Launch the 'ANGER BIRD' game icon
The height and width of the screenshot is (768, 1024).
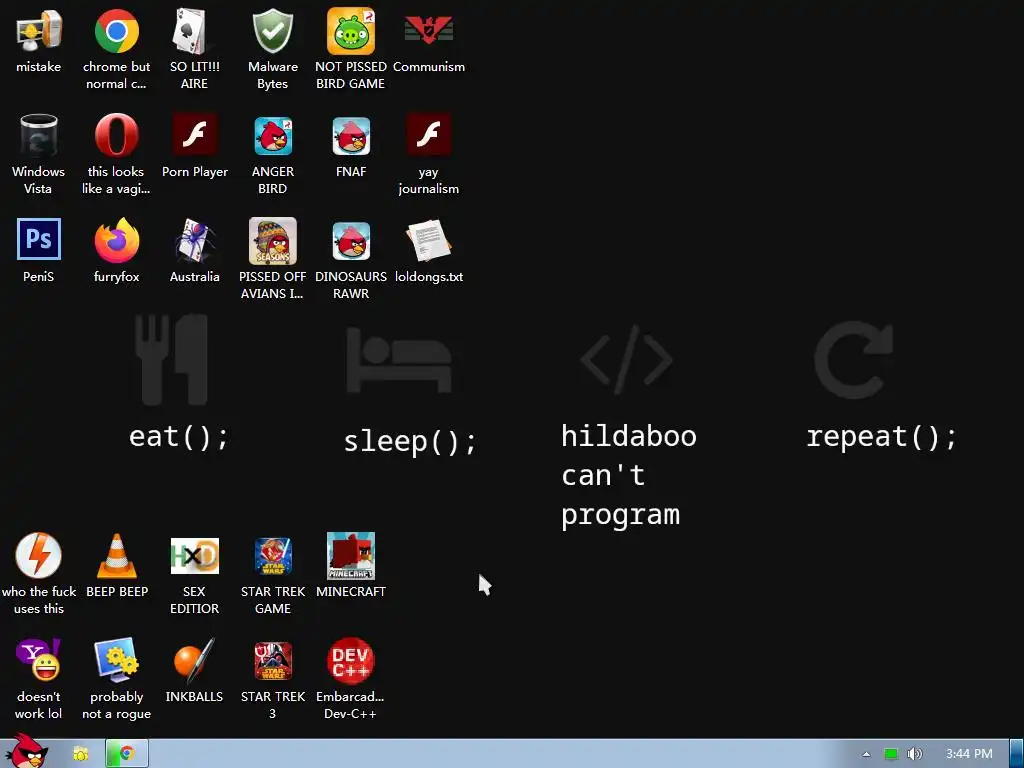(x=272, y=136)
